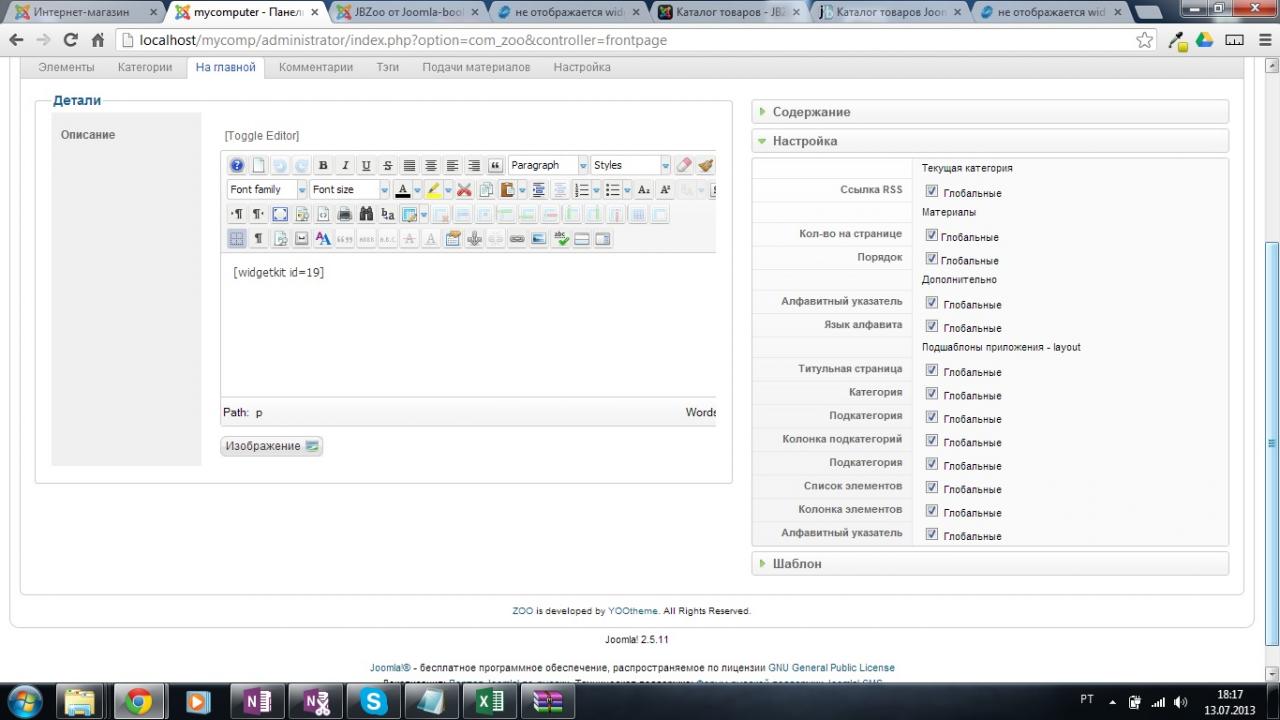Expand the Содержание panel
1280x720 pixels.
[990, 112]
